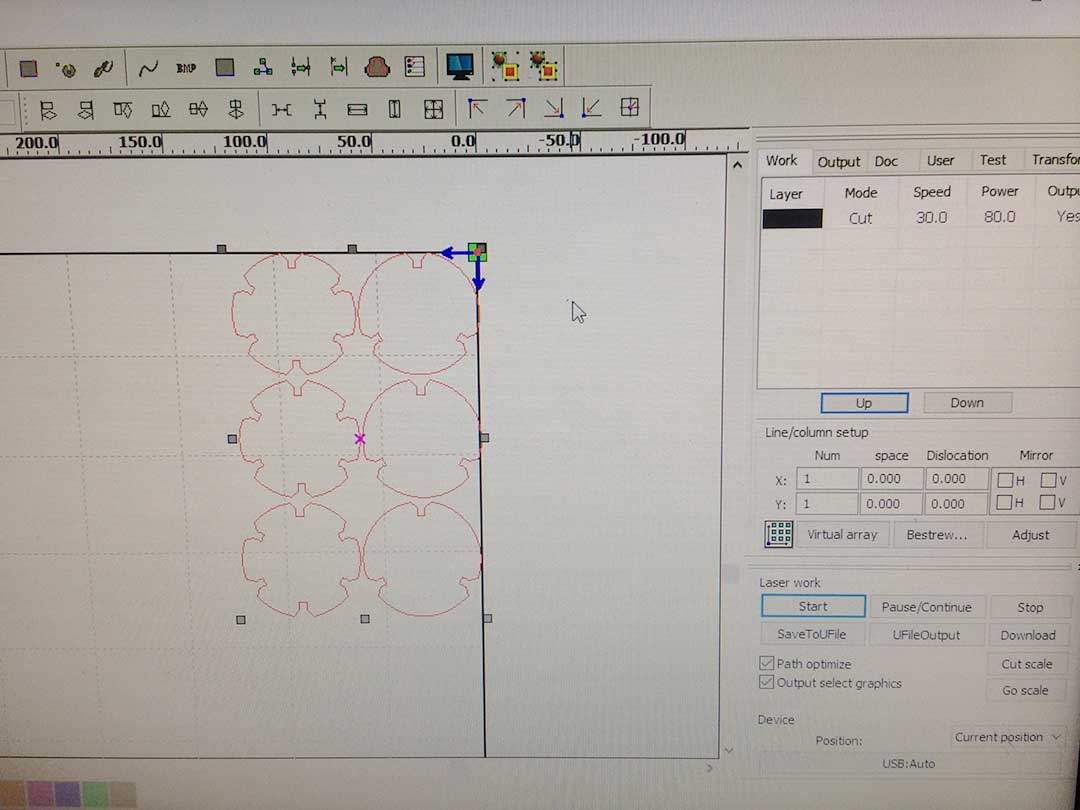1080x810 pixels.
Task: Switch to the Work tab
Action: click(x=781, y=160)
